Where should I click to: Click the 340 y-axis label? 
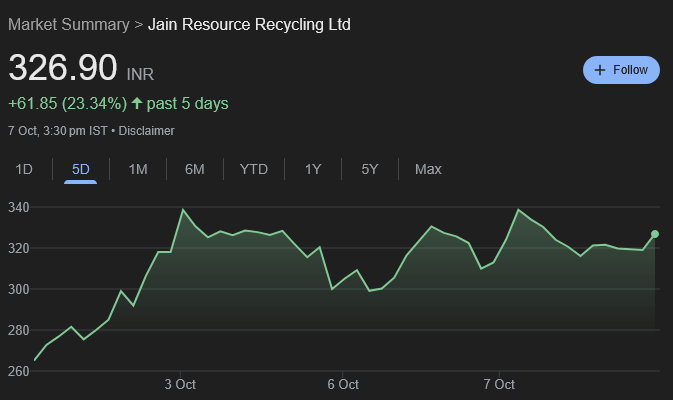click(x=20, y=207)
